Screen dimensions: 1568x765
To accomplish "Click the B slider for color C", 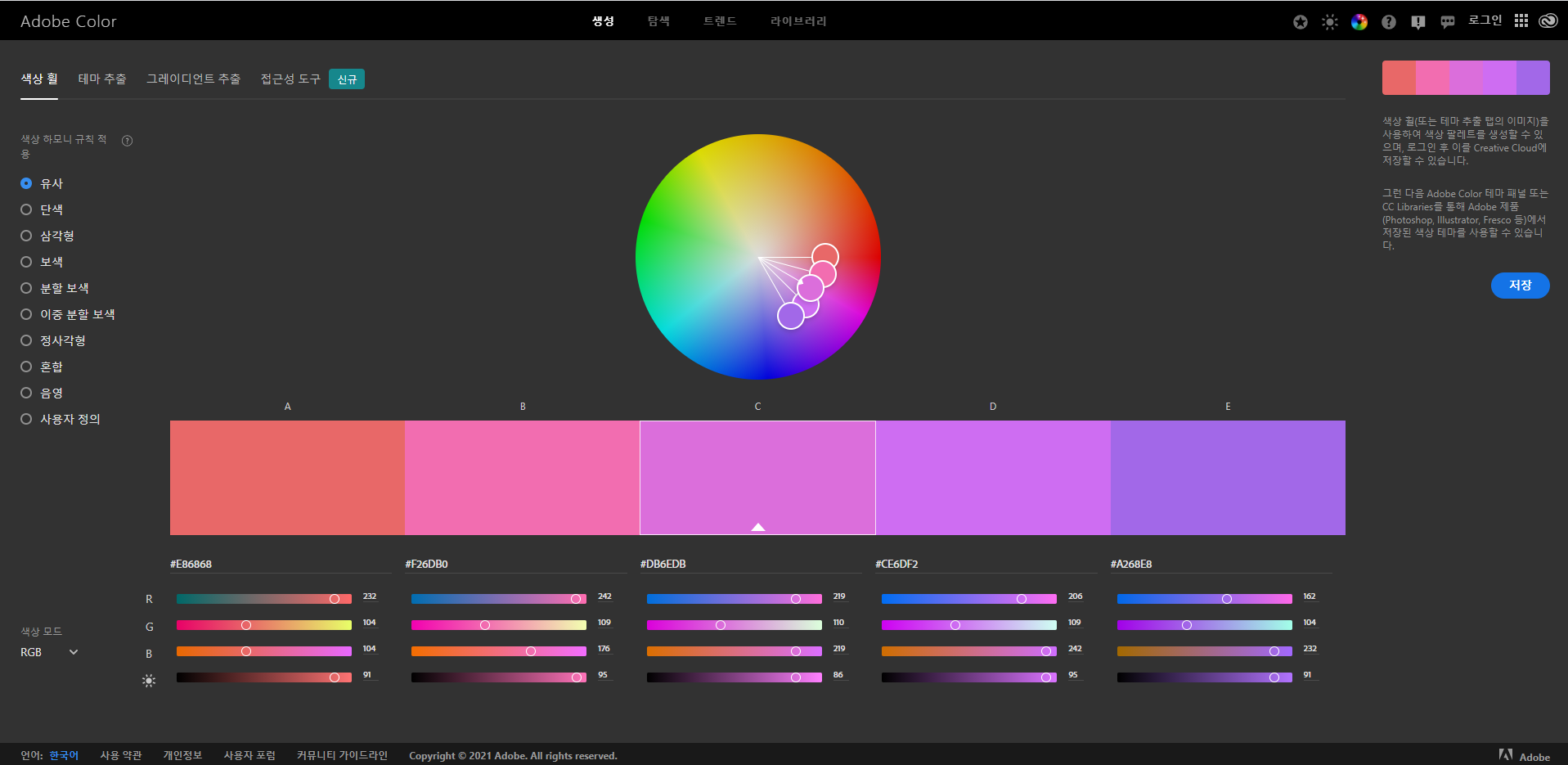I will tap(735, 651).
